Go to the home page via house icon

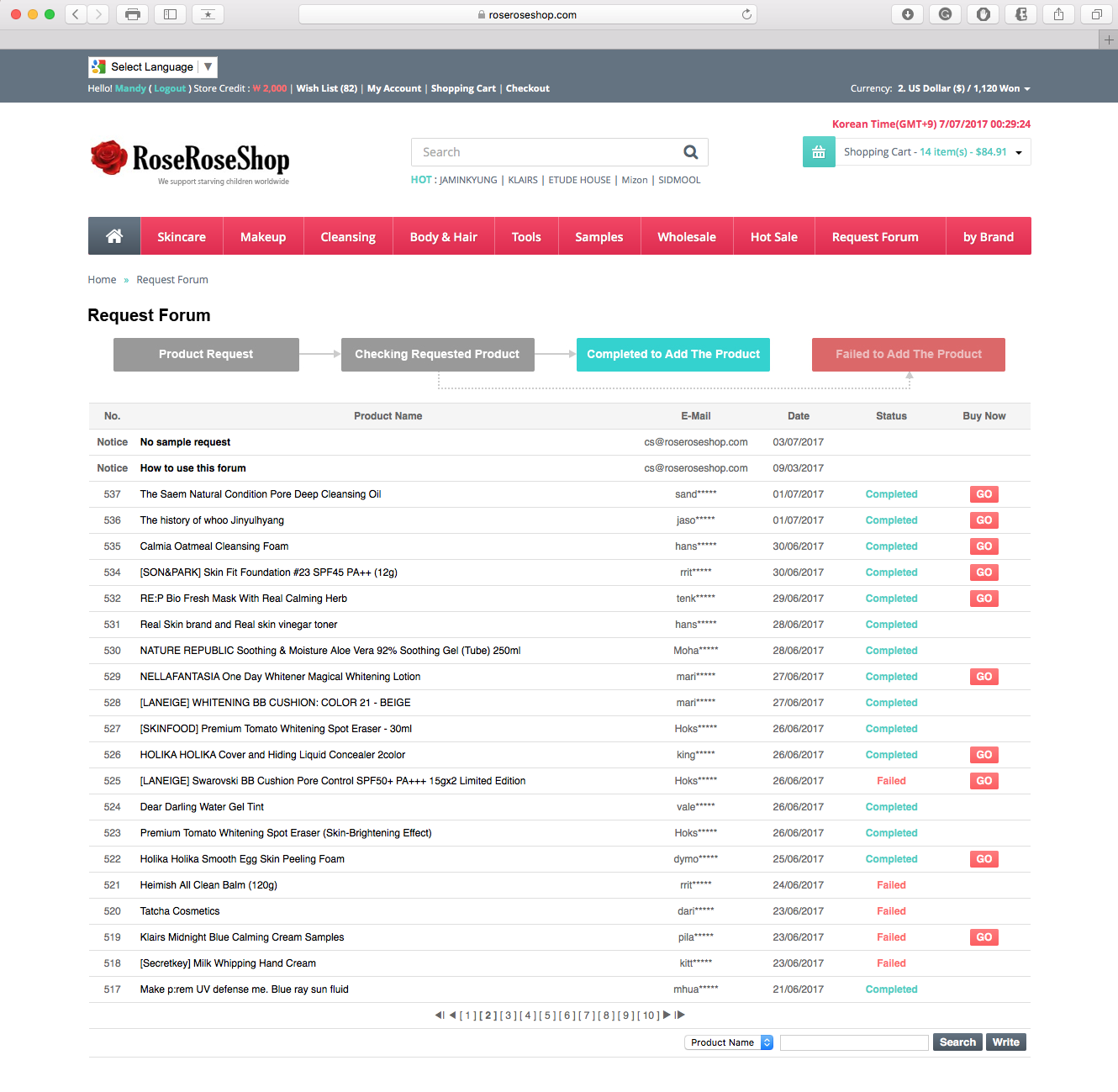tap(114, 236)
